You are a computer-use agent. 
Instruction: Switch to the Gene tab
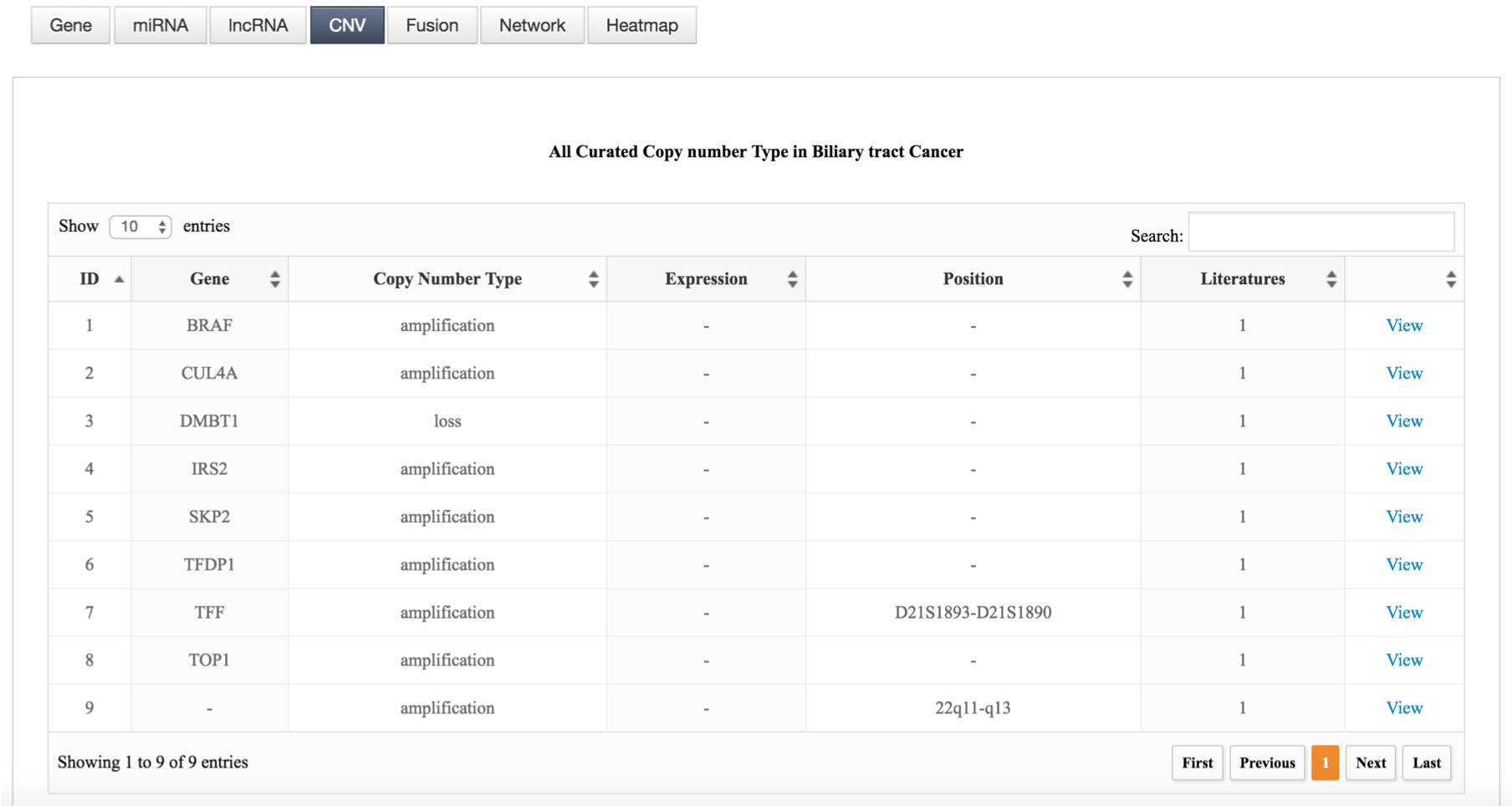70,25
